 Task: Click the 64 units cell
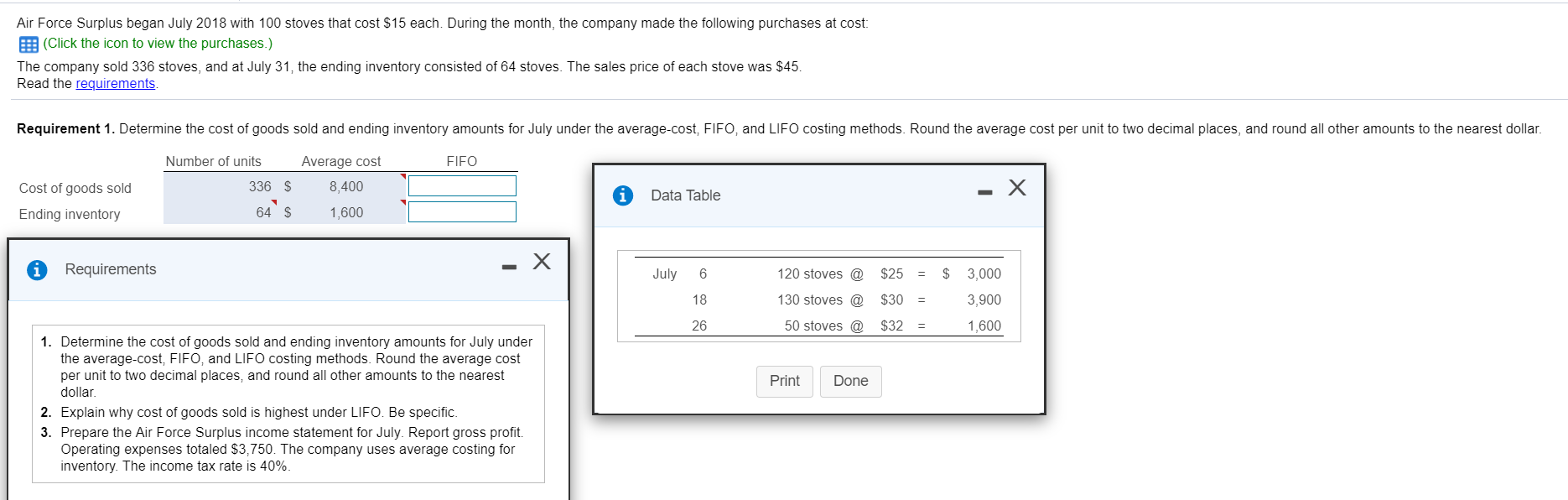click(263, 212)
